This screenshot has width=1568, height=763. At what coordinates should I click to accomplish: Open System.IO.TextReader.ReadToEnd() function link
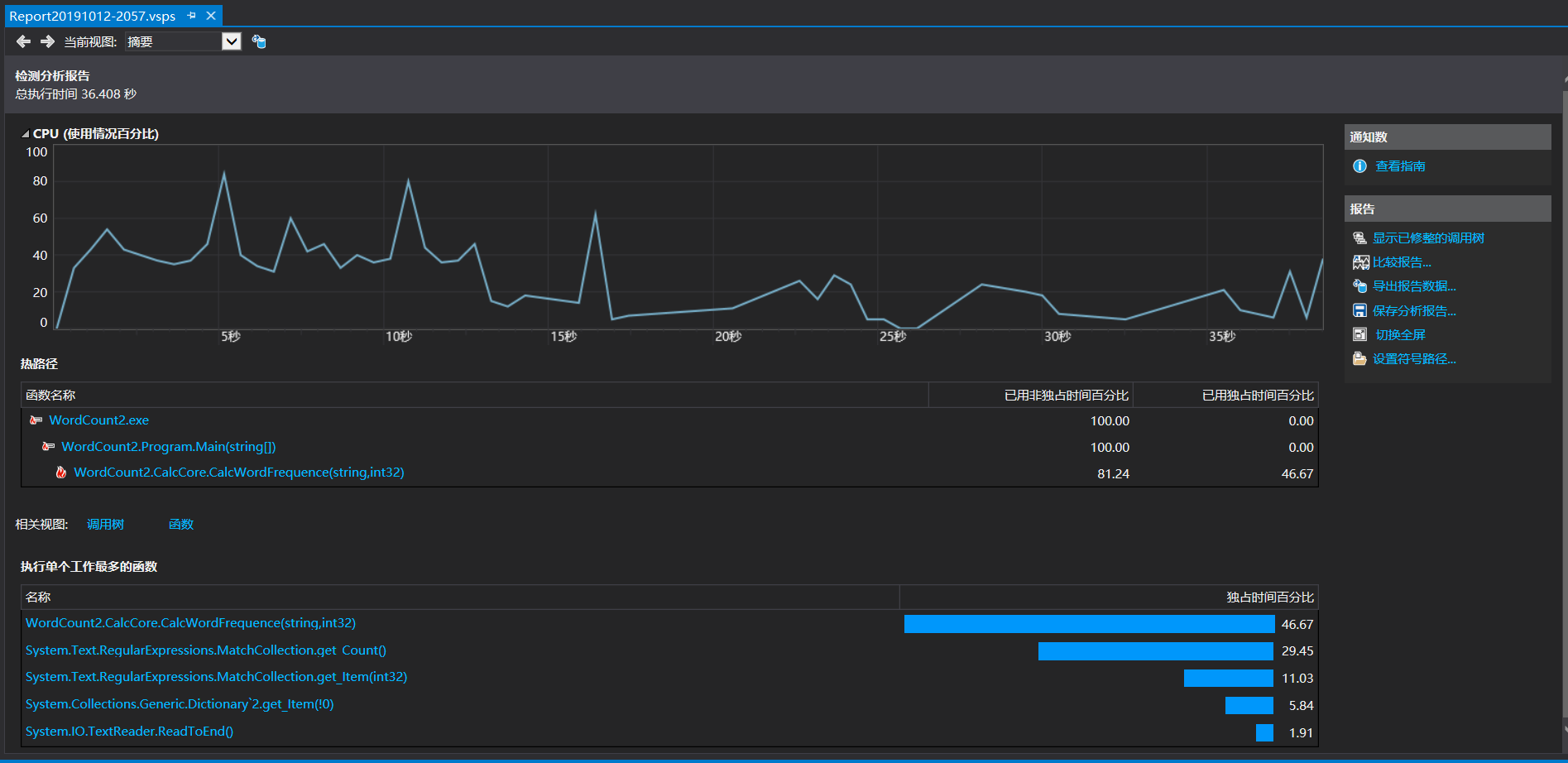[x=130, y=732]
